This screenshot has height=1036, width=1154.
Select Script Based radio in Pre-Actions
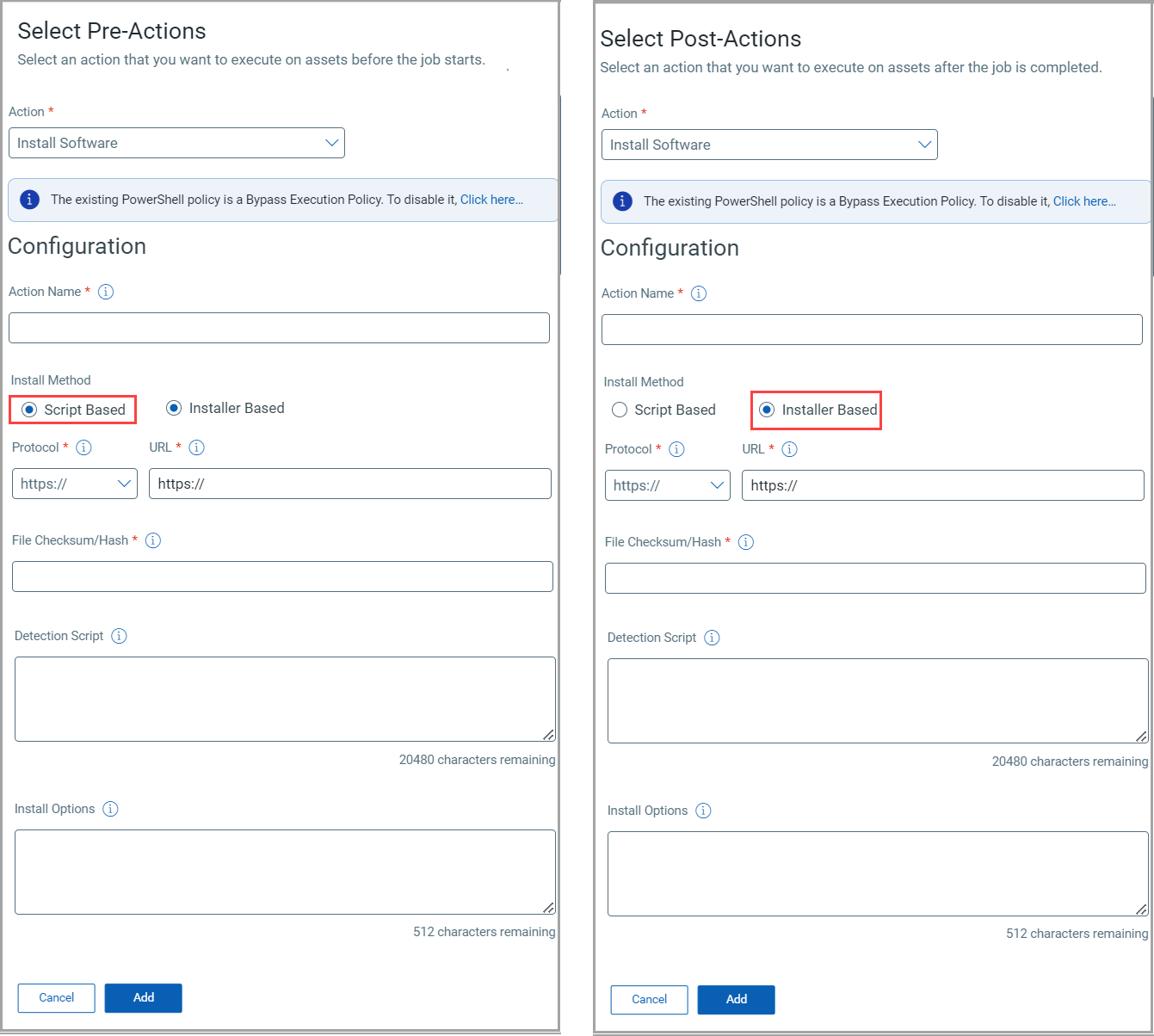[29, 410]
